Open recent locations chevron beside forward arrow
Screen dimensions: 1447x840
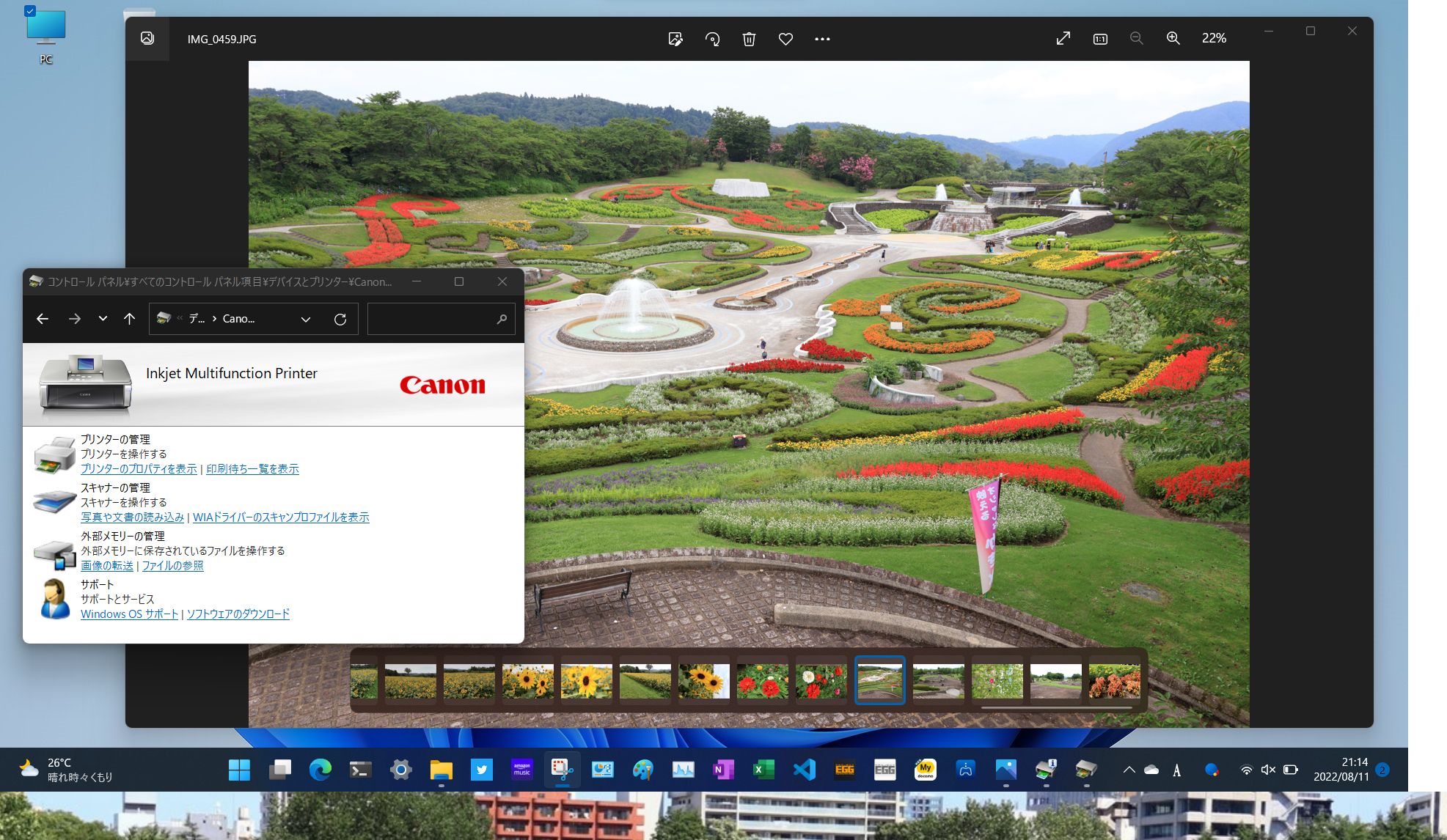pos(103,319)
